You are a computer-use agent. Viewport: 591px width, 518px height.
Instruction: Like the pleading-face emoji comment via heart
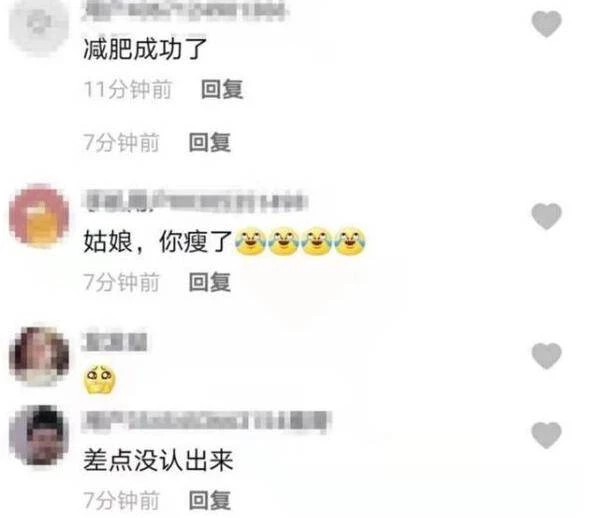point(546,356)
